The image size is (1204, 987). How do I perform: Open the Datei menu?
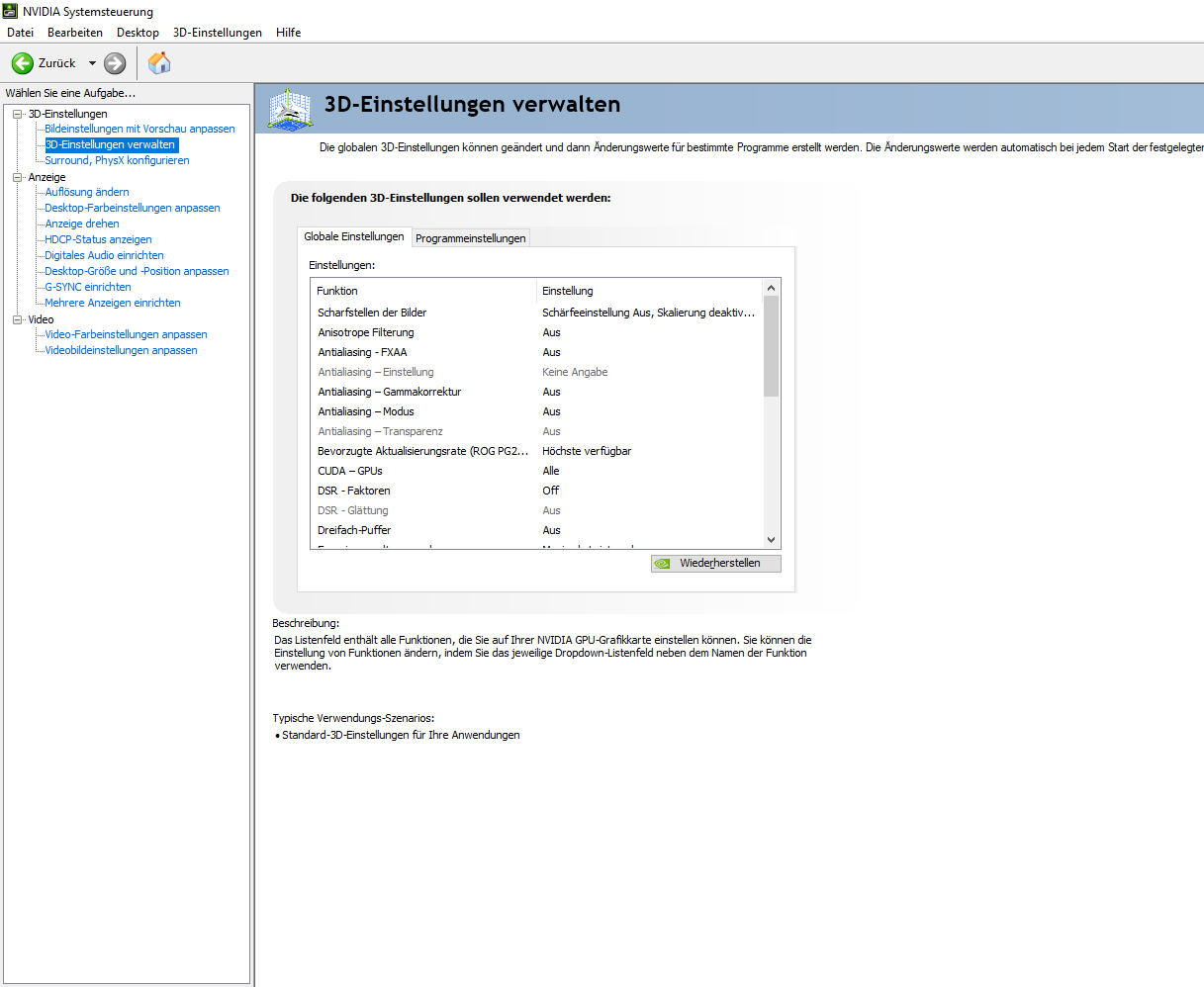[20, 33]
